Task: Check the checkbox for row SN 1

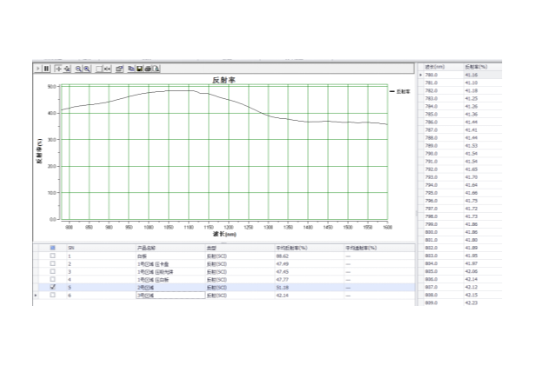Action: [53, 256]
